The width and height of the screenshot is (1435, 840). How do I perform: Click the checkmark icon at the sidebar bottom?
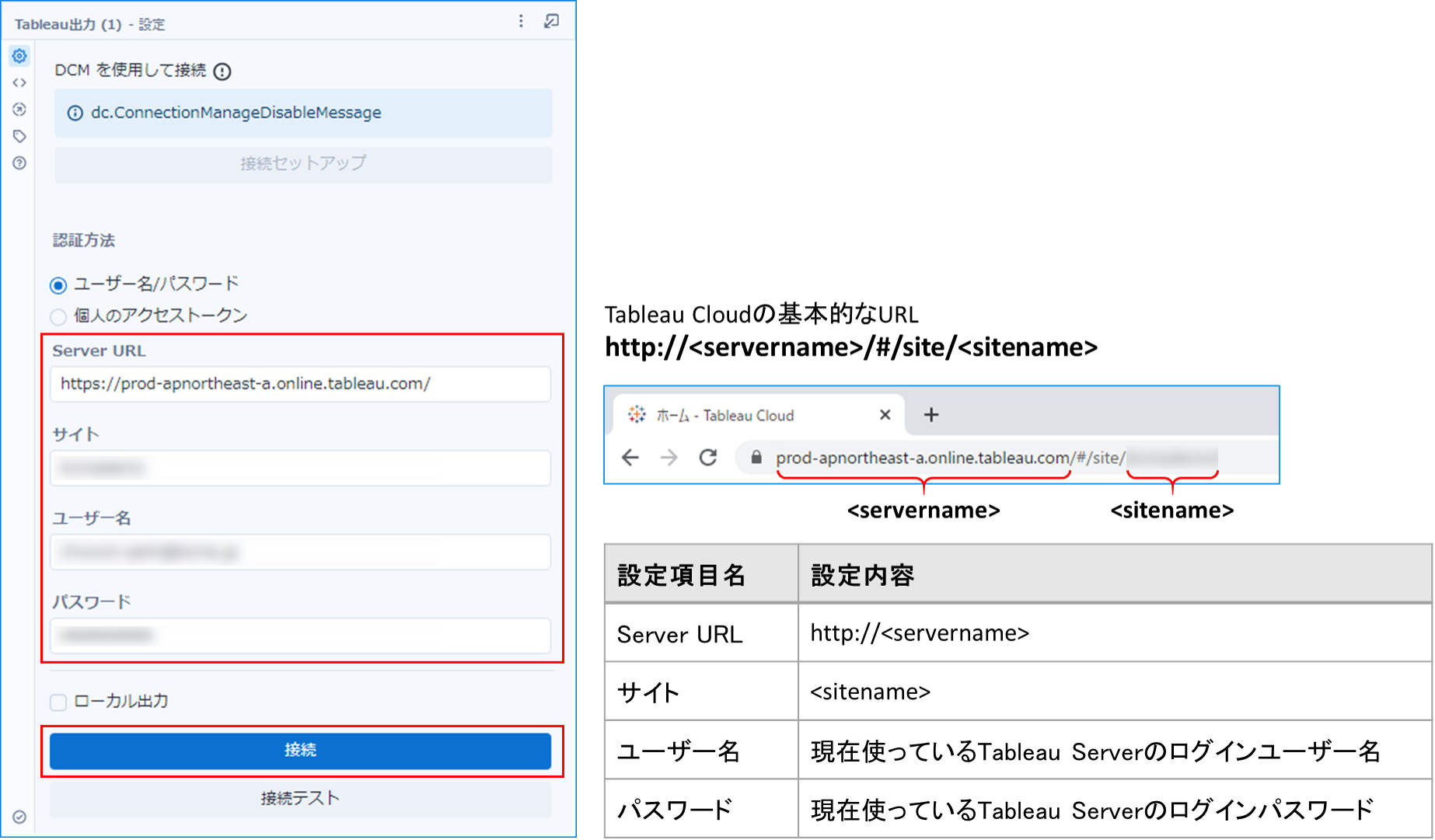click(x=19, y=817)
